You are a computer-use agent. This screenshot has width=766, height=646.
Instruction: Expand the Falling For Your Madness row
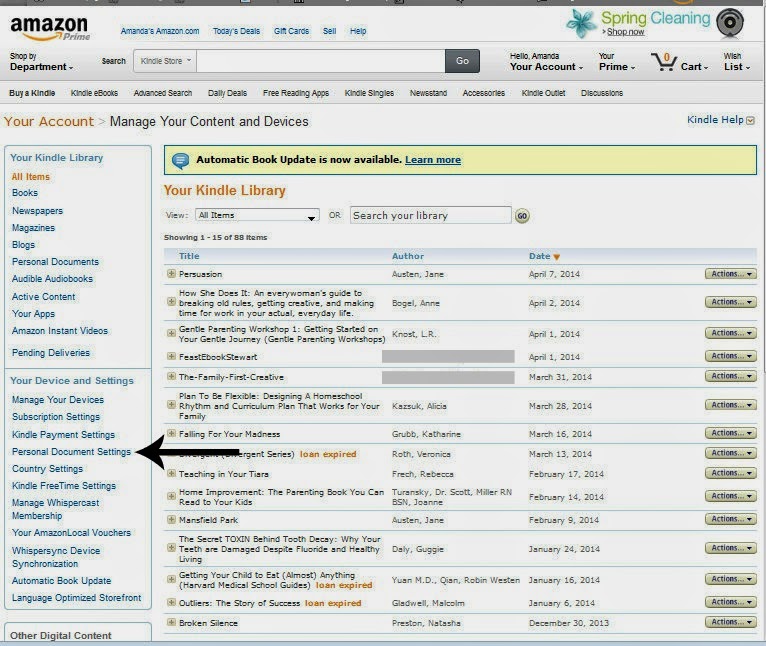coord(171,433)
